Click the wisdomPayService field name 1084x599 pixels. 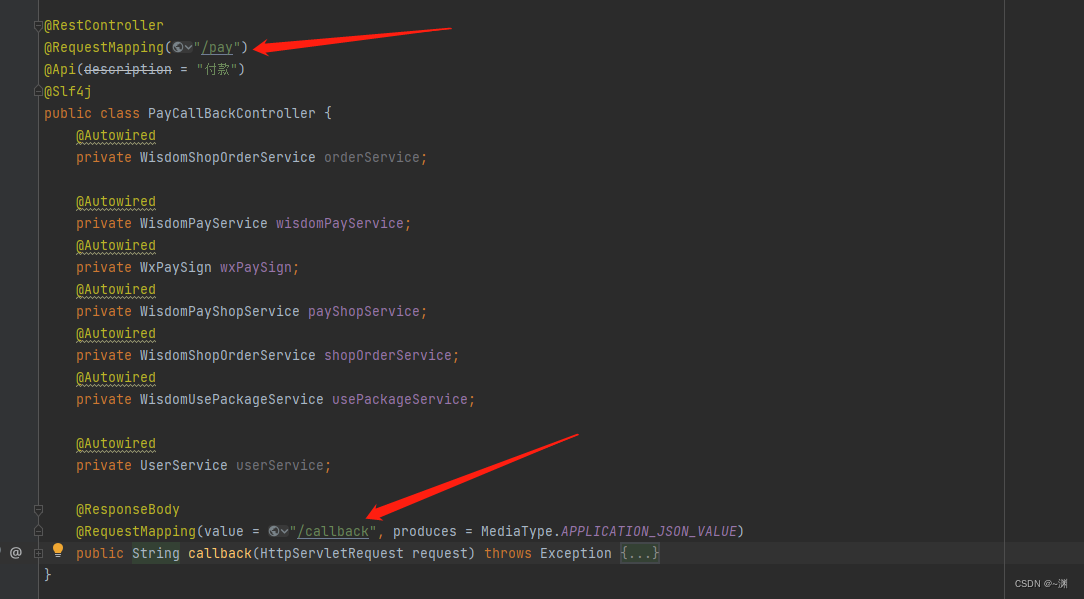point(339,223)
